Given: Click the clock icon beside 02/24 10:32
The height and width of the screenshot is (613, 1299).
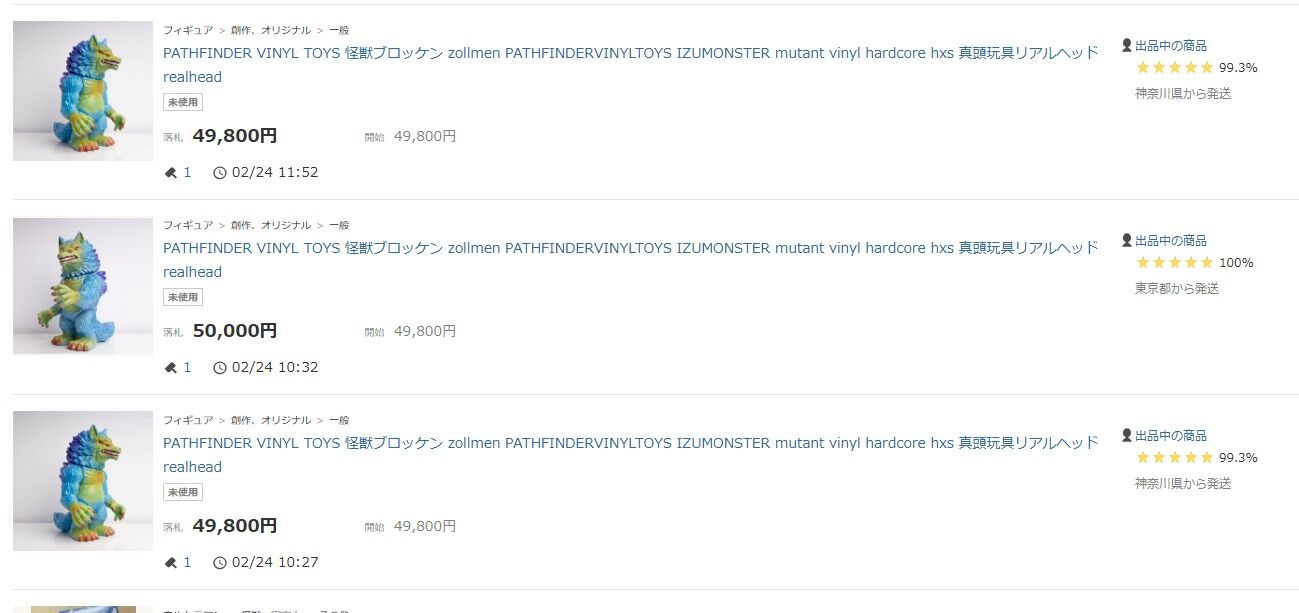Looking at the screenshot, I should (220, 367).
